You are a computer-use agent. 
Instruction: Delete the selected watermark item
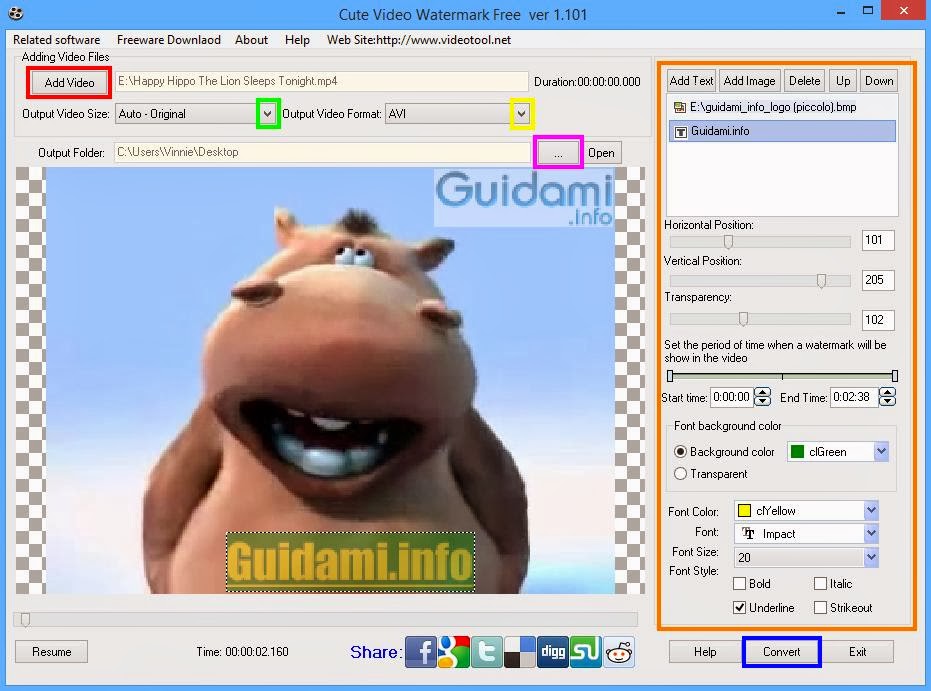coord(804,81)
